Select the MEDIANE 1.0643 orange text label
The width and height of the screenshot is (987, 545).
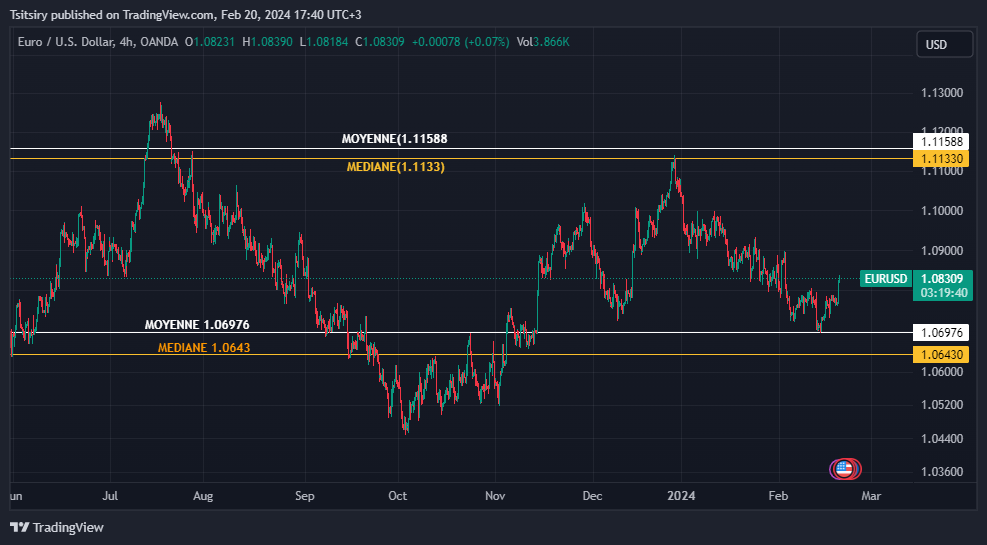click(x=204, y=347)
